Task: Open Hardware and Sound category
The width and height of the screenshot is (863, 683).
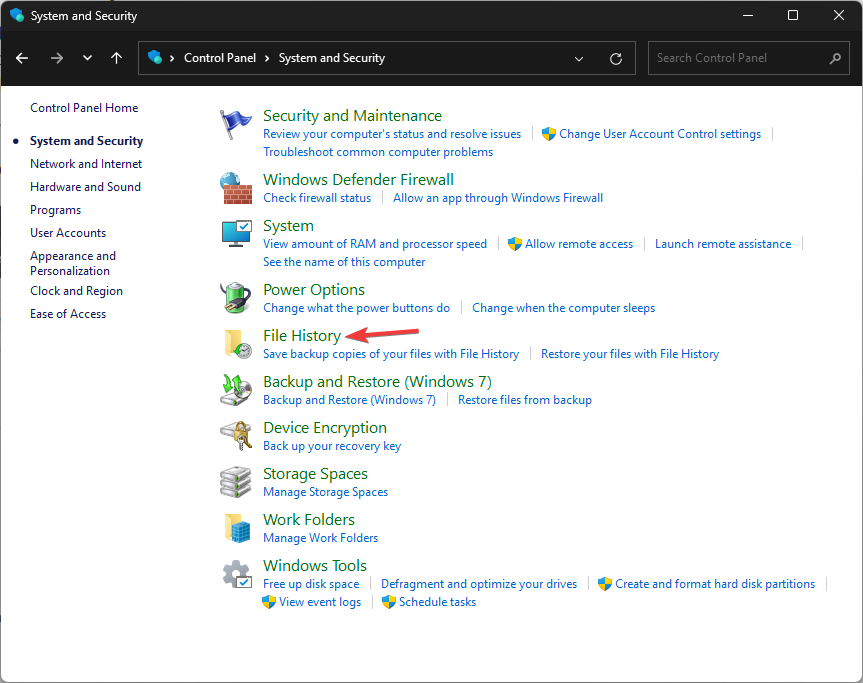Action: pos(85,187)
